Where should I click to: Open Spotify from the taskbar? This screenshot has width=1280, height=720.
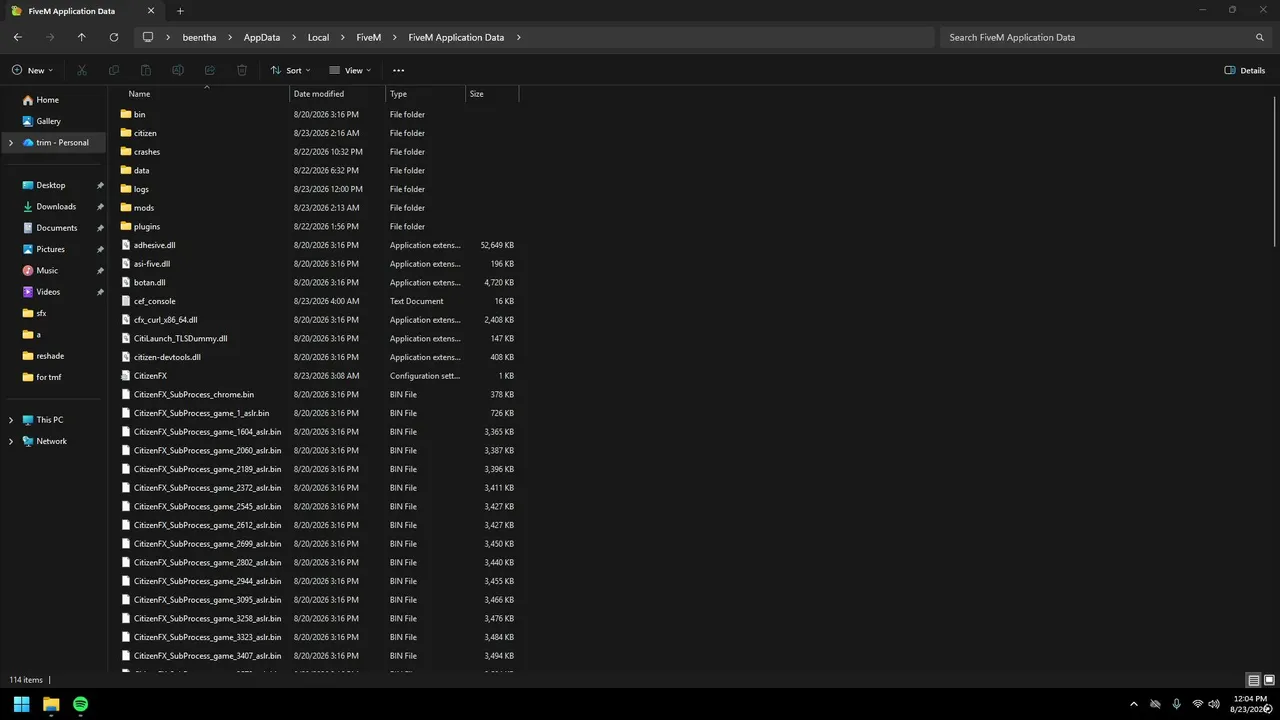pos(80,704)
